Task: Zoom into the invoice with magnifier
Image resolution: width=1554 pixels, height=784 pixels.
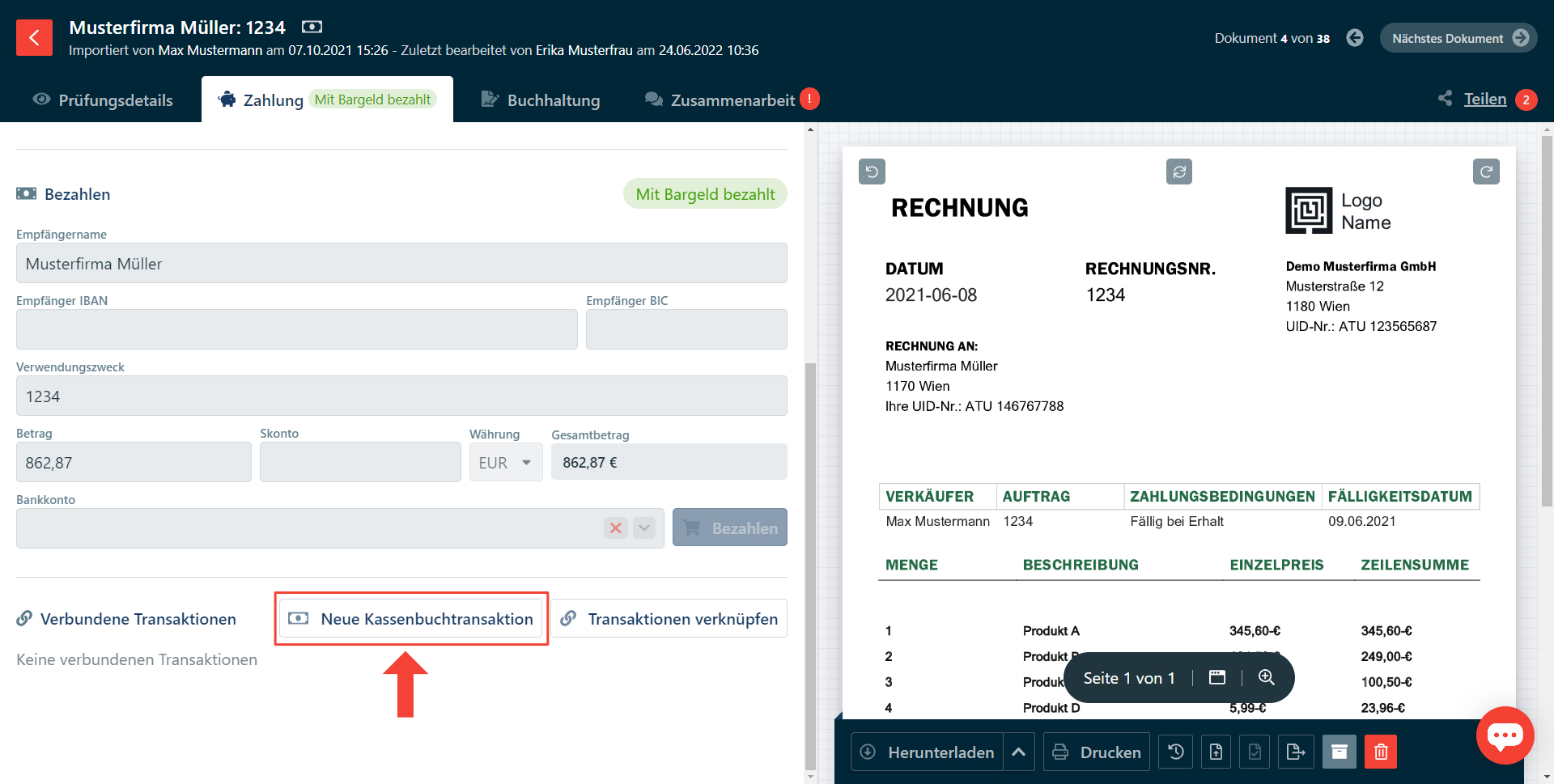Action: [x=1267, y=678]
